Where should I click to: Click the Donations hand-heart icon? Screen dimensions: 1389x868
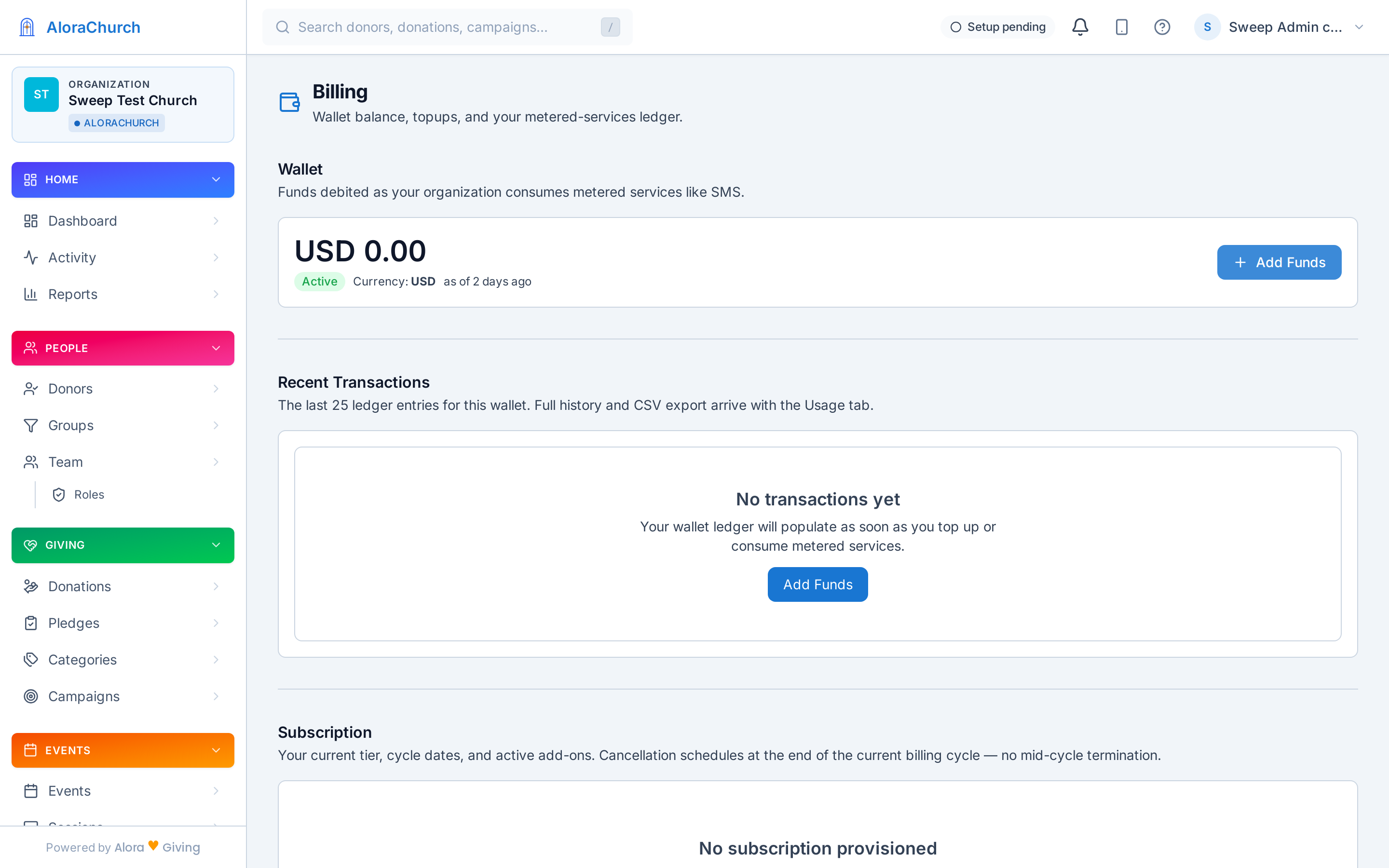pyautogui.click(x=31, y=587)
